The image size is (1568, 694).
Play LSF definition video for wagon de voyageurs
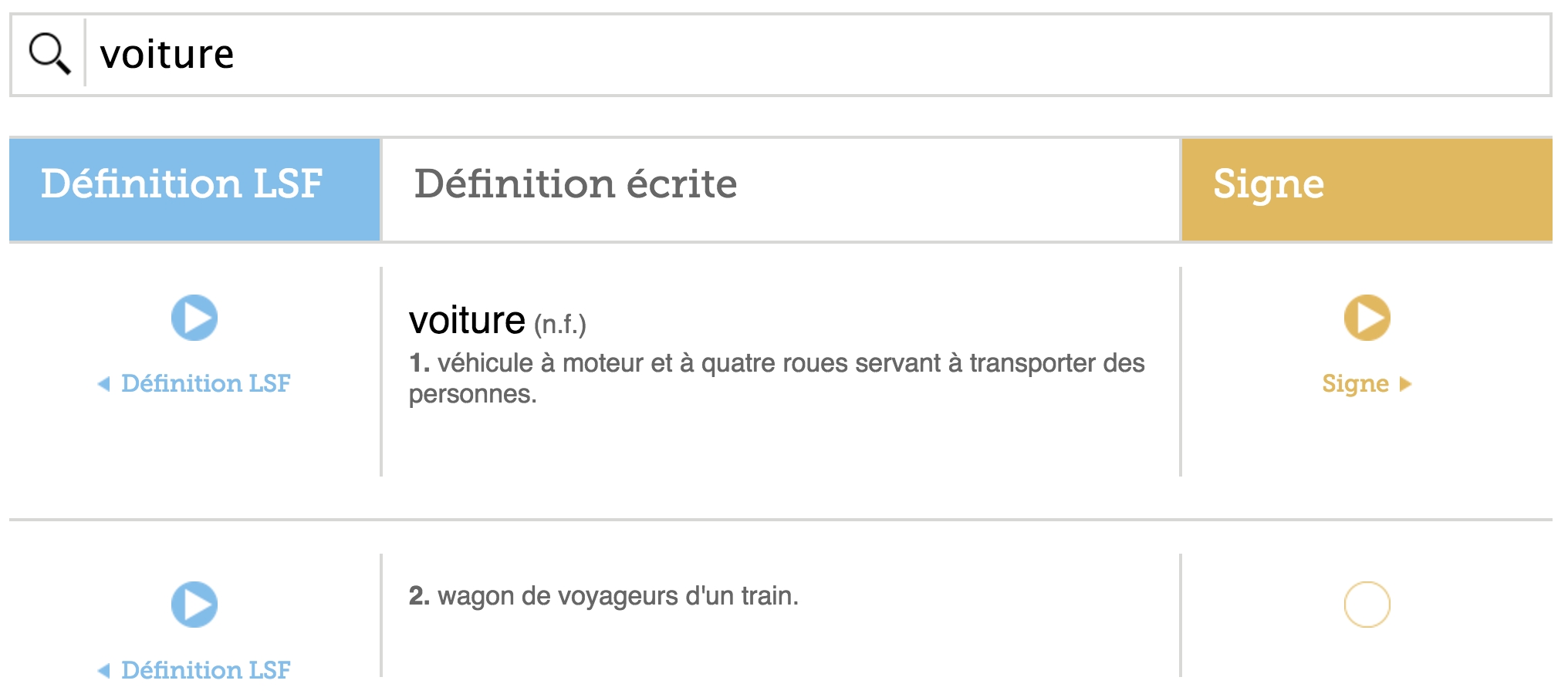pos(194,605)
